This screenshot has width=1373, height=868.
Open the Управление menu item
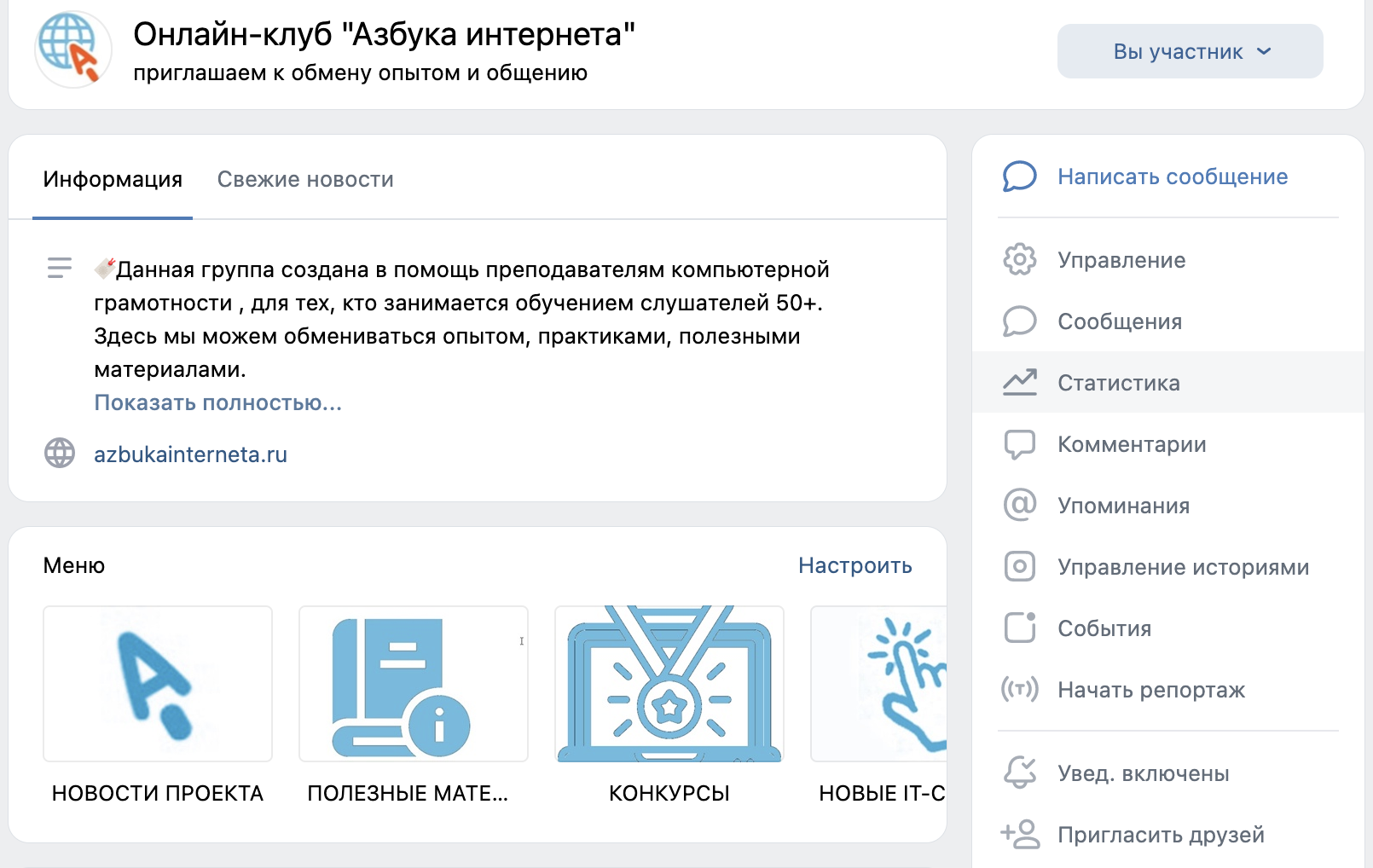tap(1168, 260)
